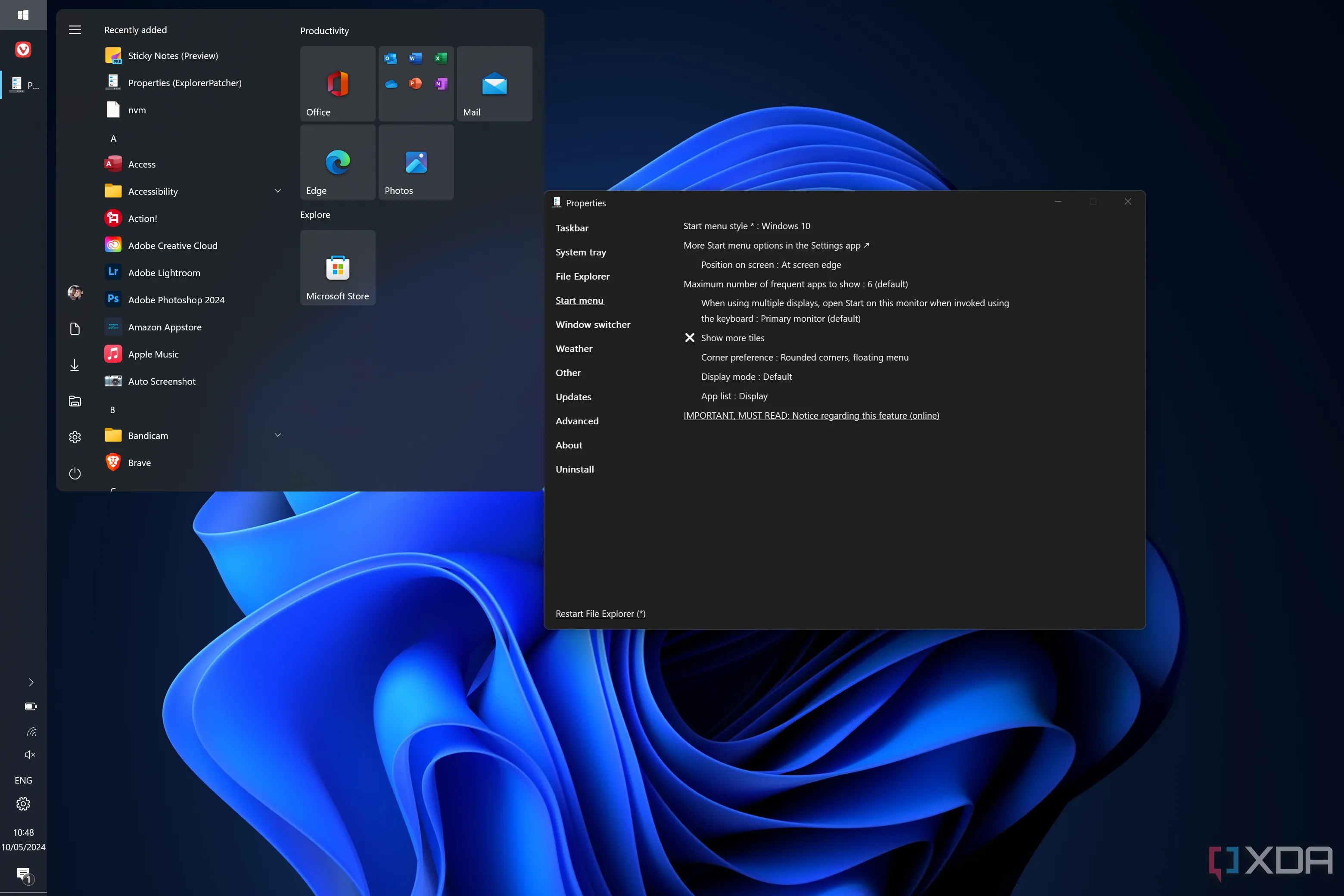
Task: Click the ENG language indicator
Action: (x=23, y=780)
